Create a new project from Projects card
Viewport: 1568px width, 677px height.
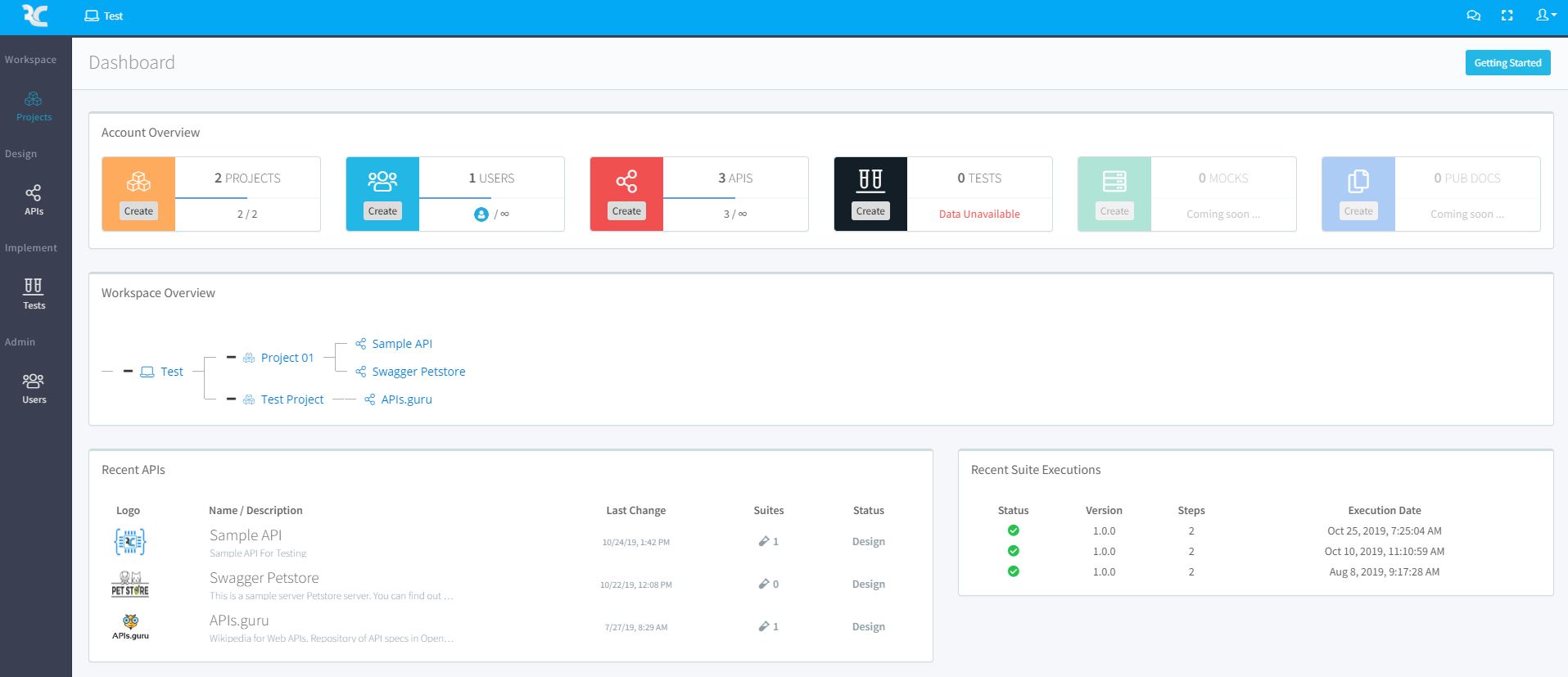coord(138,211)
